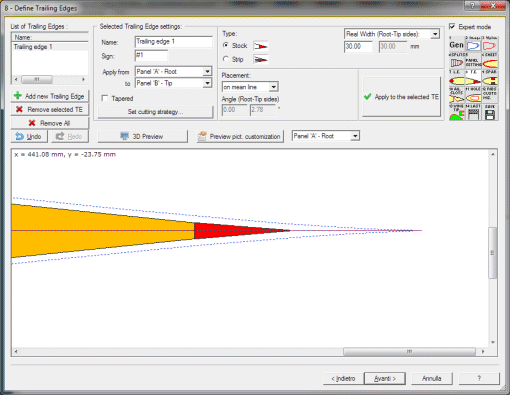
Task: Open the Last step film icon
Action: pos(473,112)
